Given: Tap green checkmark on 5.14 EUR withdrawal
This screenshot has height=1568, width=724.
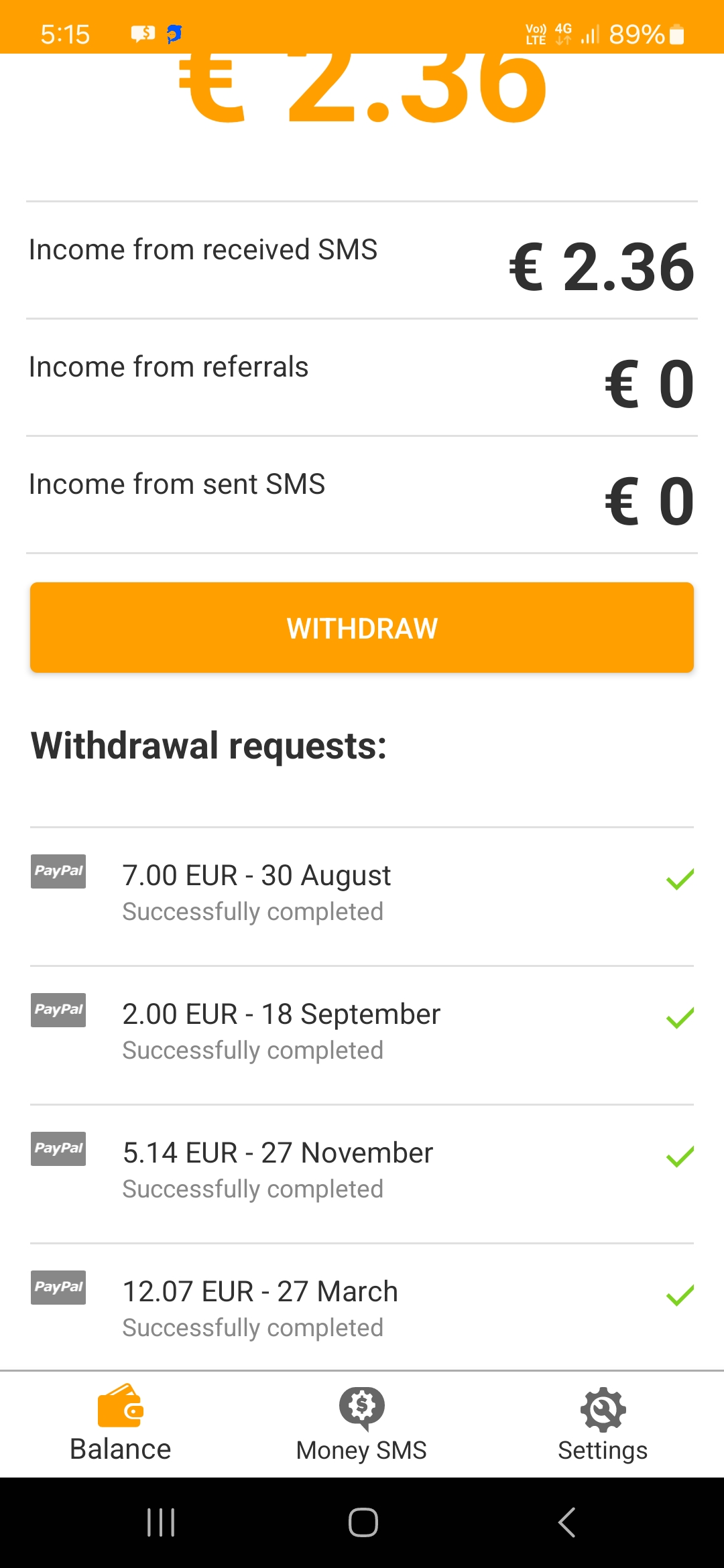Looking at the screenshot, I should tap(680, 1157).
